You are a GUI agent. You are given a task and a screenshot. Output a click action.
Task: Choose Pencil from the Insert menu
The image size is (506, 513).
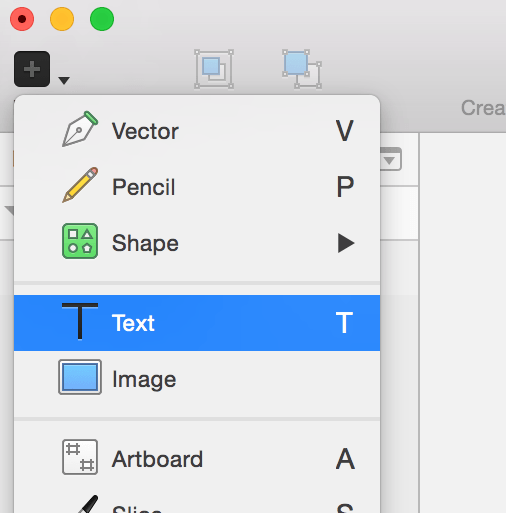pyautogui.click(x=197, y=187)
